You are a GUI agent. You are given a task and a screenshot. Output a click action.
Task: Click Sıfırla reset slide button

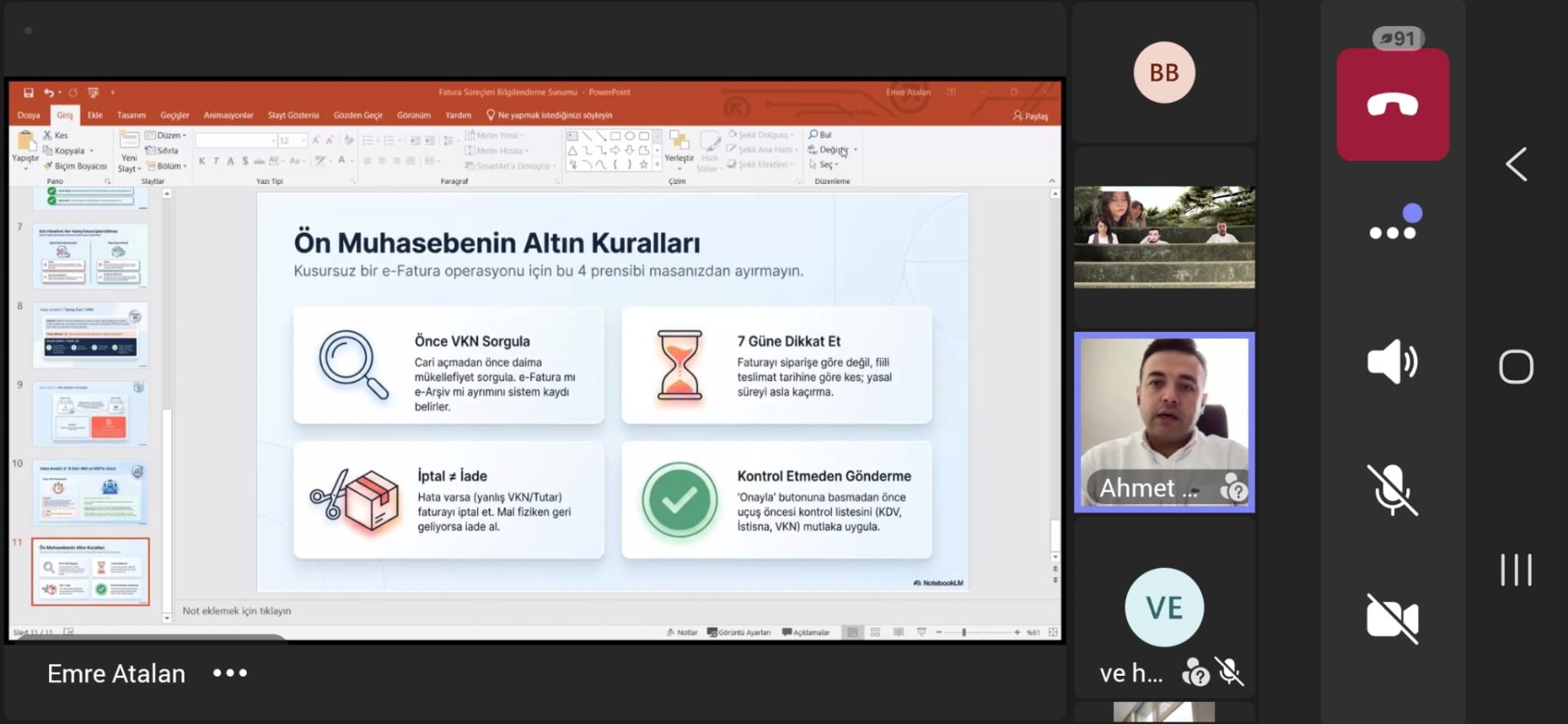coord(162,150)
